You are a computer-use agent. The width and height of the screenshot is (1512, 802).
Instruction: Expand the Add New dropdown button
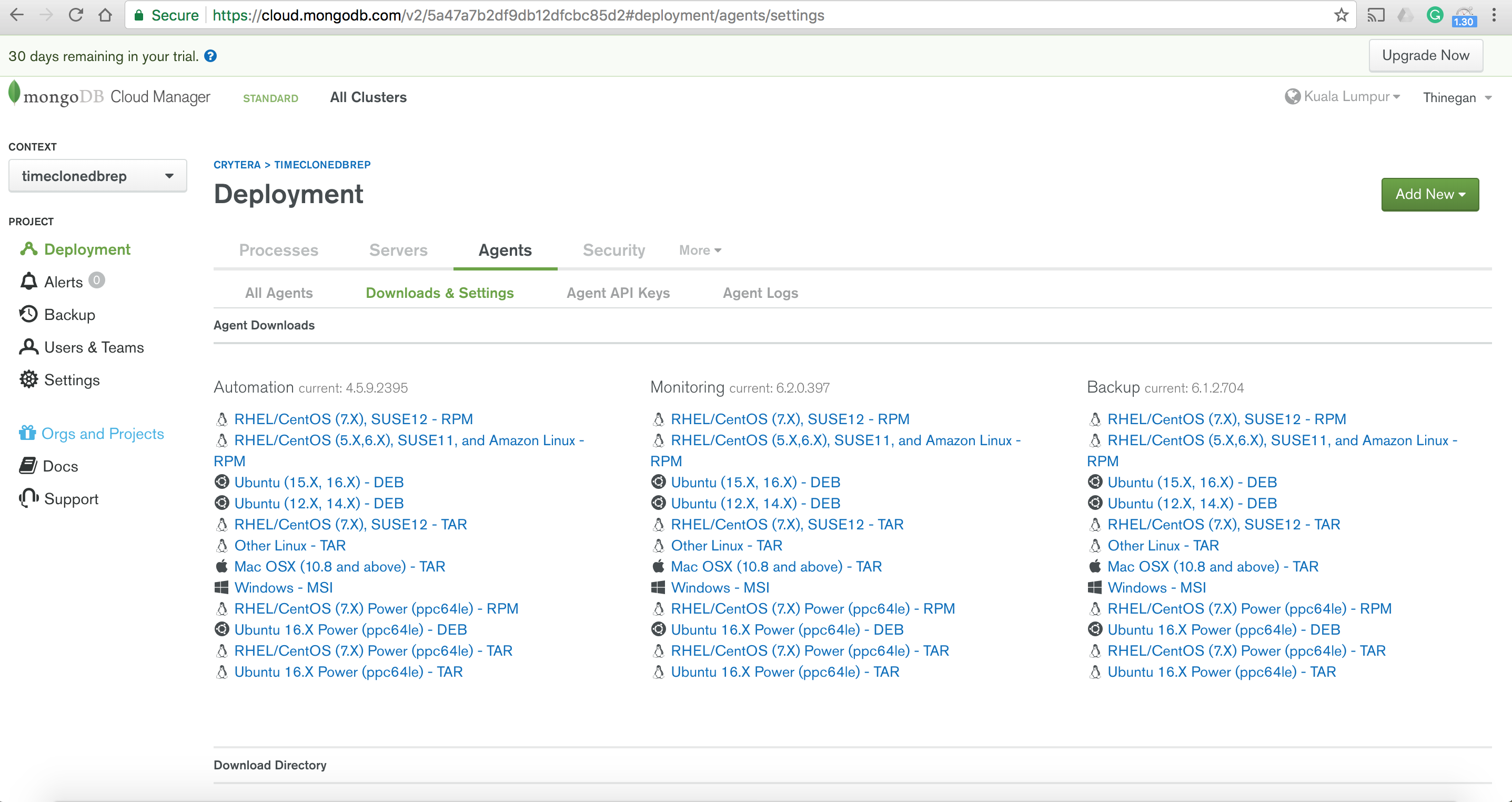[x=1429, y=194]
